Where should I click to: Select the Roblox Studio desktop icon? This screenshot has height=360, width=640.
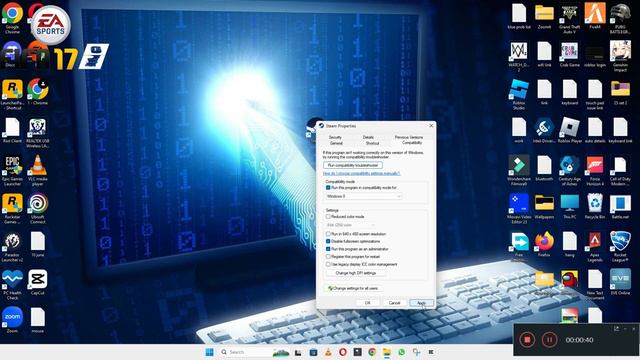pos(519,93)
